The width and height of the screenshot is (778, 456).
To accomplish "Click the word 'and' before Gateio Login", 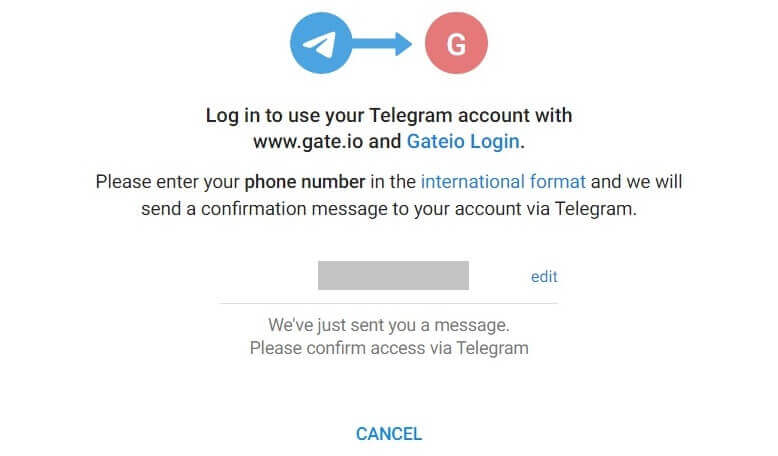I will tap(385, 141).
